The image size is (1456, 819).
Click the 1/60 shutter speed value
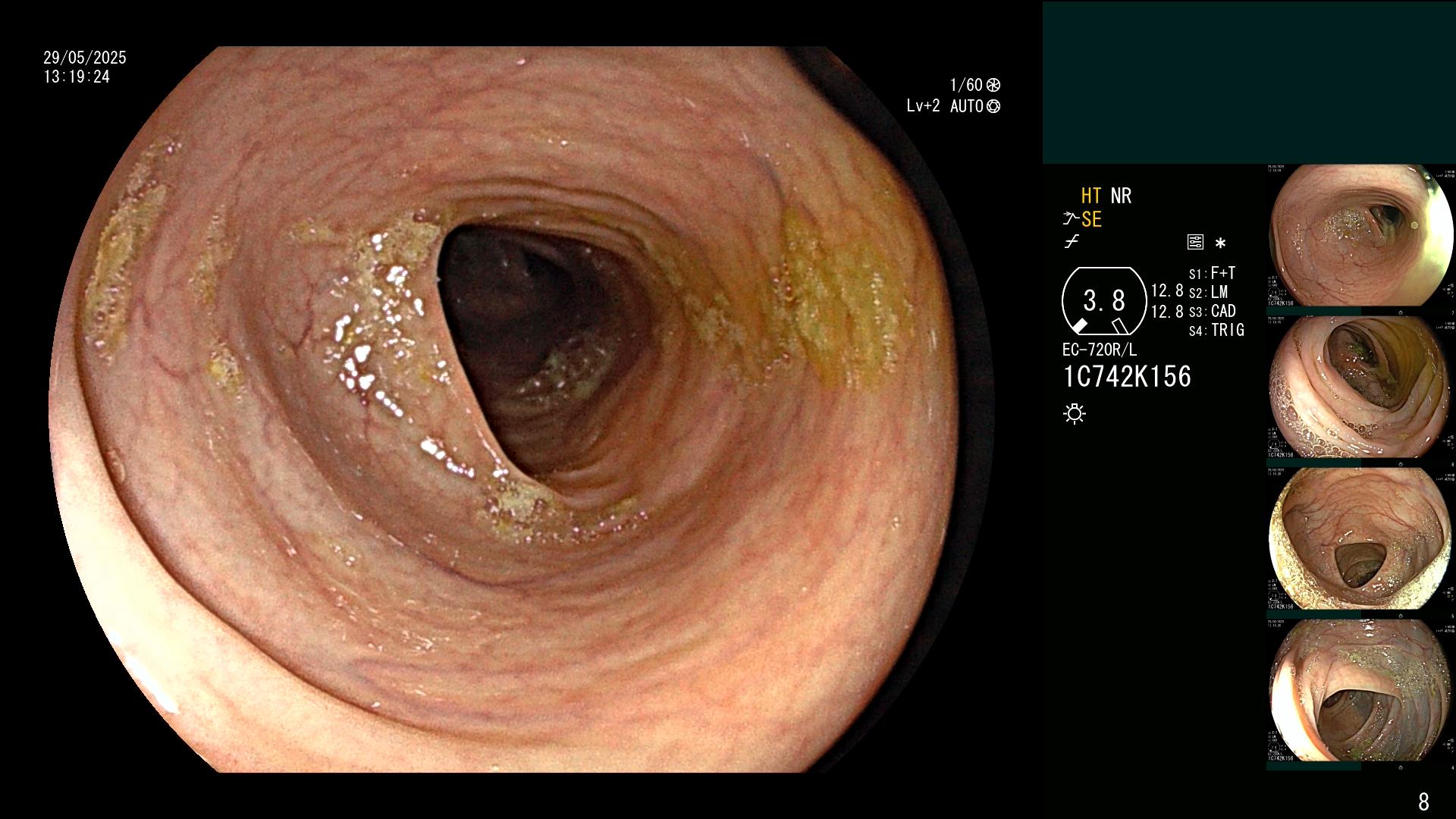pos(966,85)
